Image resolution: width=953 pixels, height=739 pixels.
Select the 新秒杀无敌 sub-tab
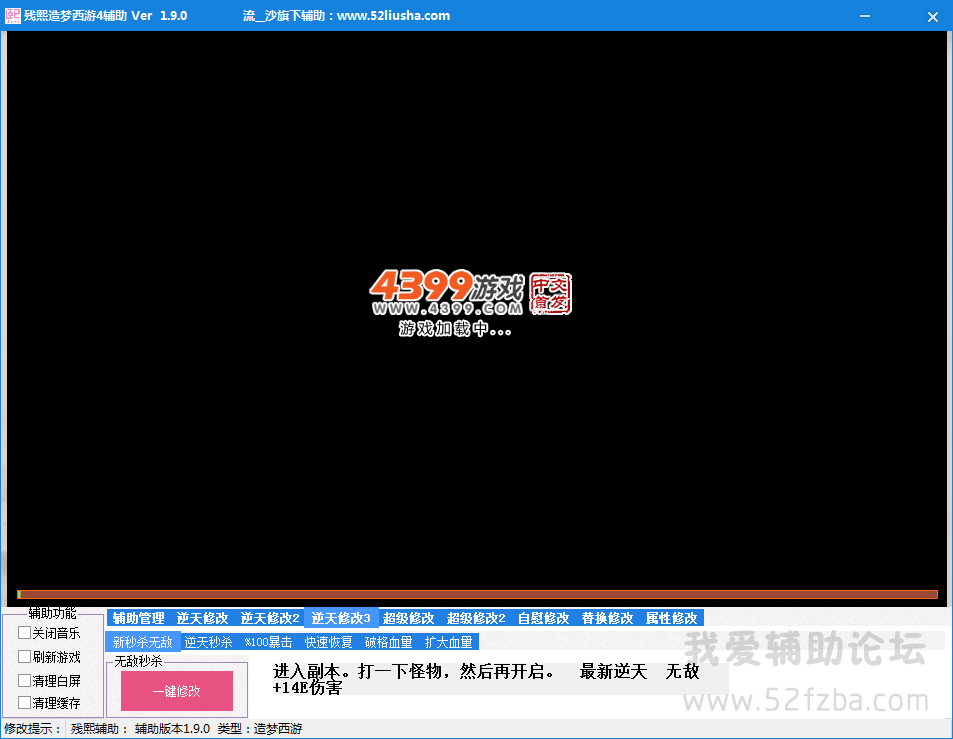(143, 642)
